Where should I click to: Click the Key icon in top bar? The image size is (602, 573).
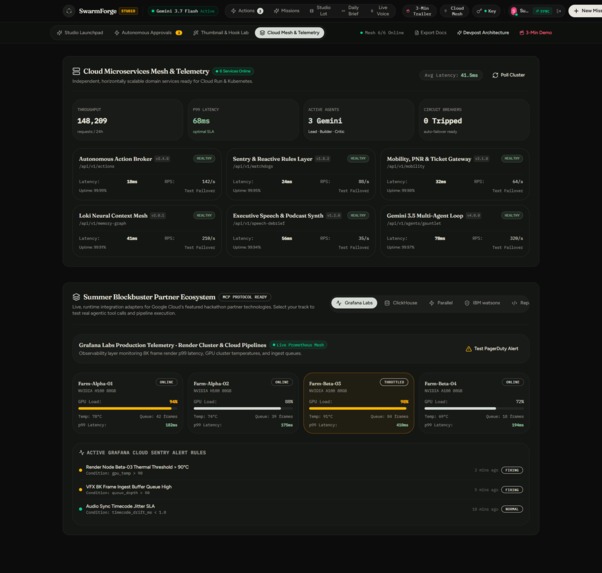[479, 11]
